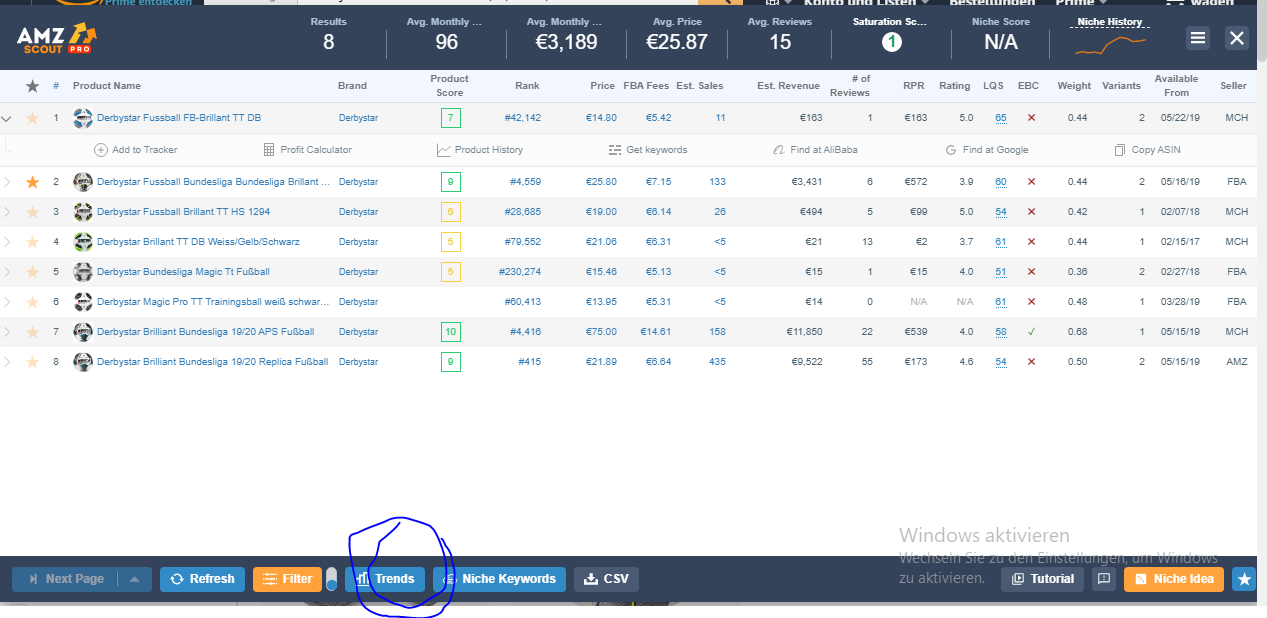Click the EBC red X in row 1
This screenshot has width=1267, height=618.
click(x=1031, y=118)
